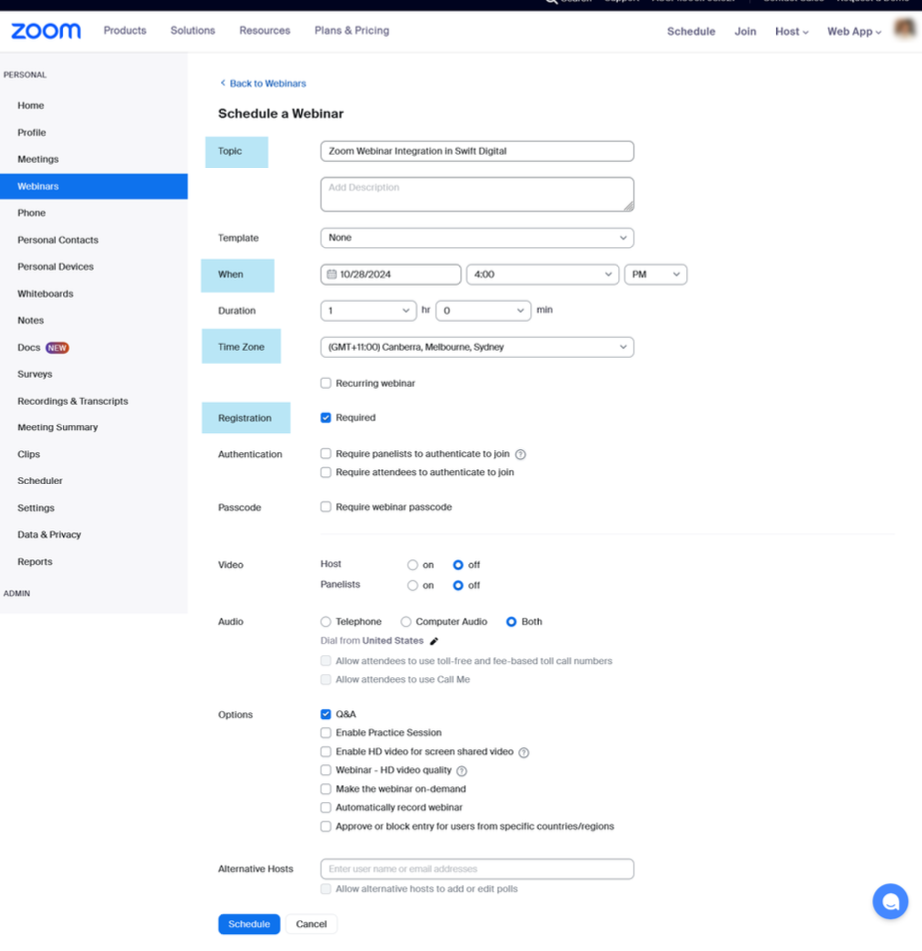Open the Duration minutes dropdown
The image size is (922, 951).
pyautogui.click(x=483, y=311)
